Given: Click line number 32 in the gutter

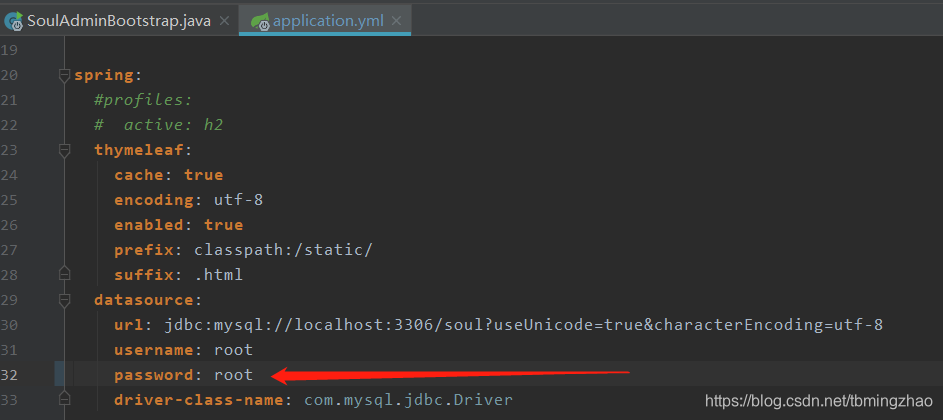Looking at the screenshot, I should click(x=9, y=375).
